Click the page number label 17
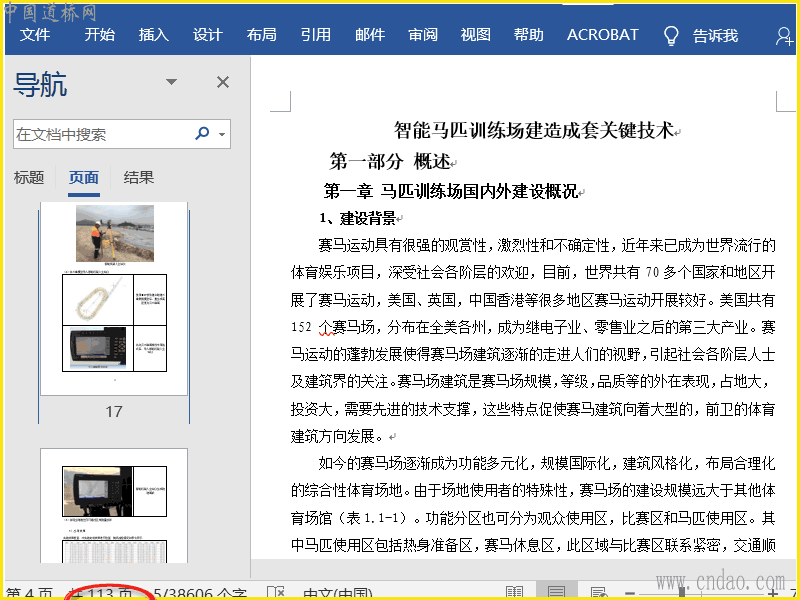Viewport: 800px width, 600px height. coord(114,411)
